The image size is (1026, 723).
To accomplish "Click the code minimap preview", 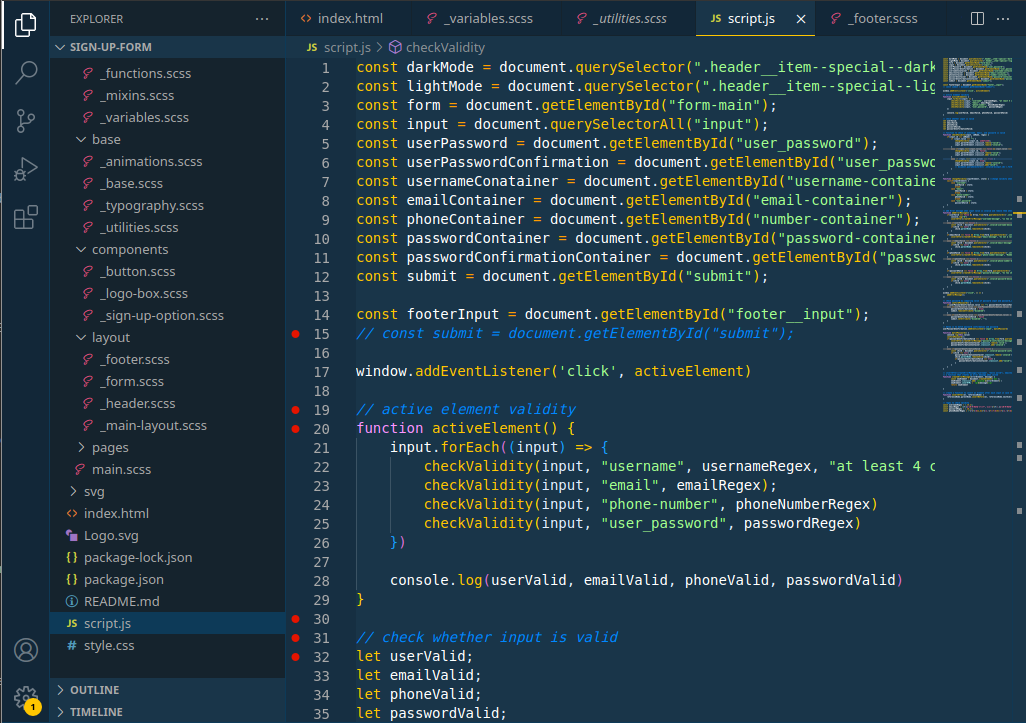I will (978, 236).
